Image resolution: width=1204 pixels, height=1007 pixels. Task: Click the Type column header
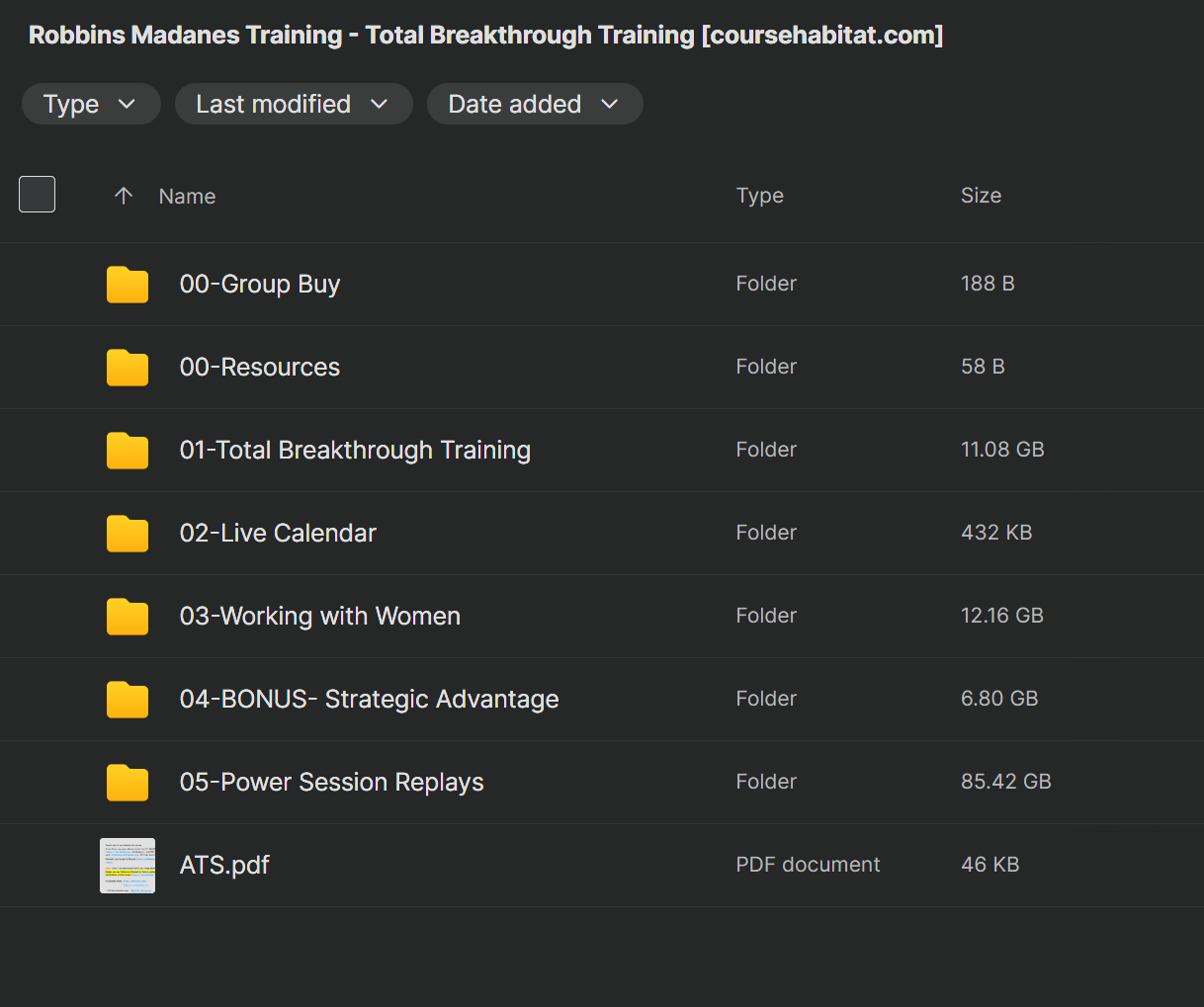tap(759, 196)
